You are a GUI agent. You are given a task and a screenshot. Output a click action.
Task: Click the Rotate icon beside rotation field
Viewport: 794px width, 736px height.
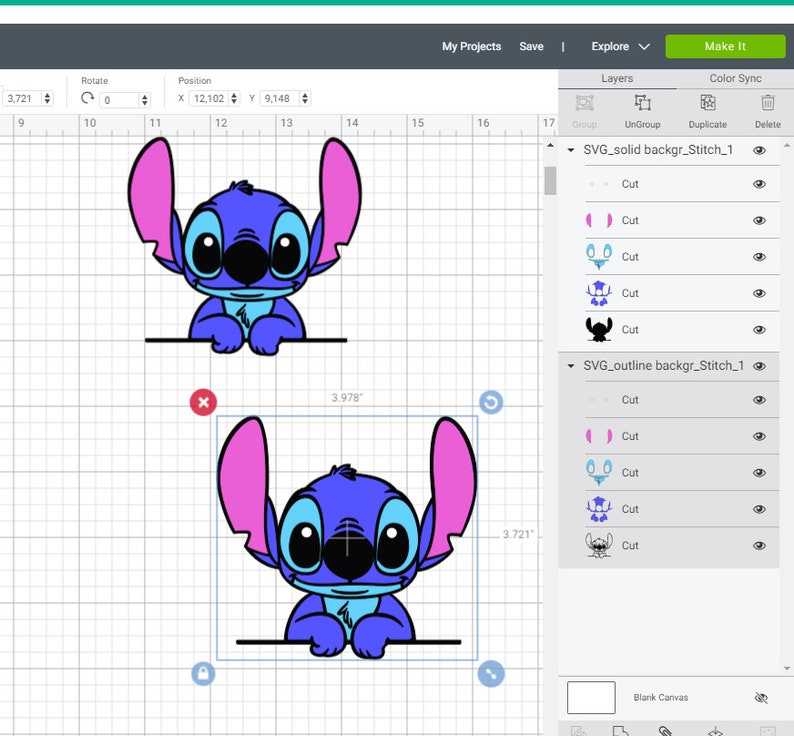click(88, 98)
